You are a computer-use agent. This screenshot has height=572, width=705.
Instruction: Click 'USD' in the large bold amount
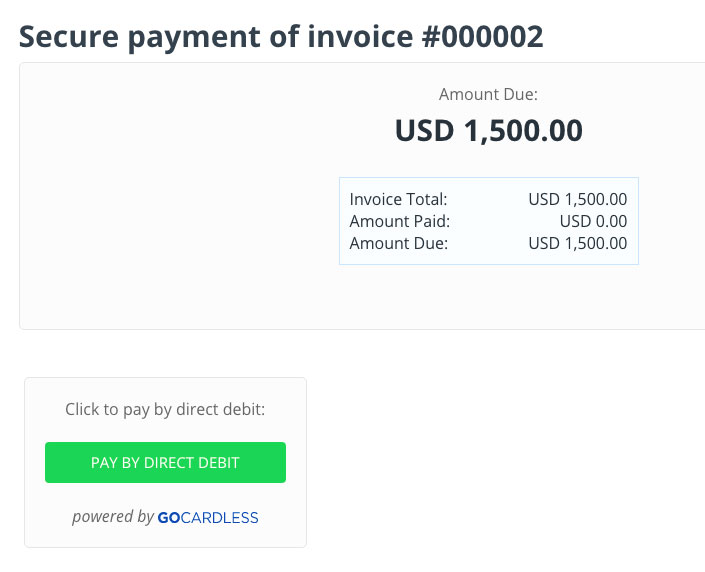425,131
